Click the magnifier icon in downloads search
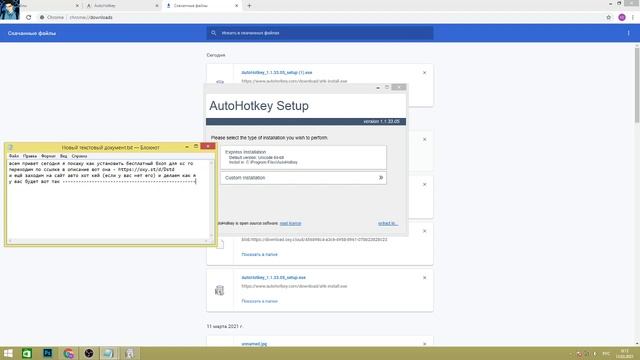The image size is (640, 360). tap(213, 33)
